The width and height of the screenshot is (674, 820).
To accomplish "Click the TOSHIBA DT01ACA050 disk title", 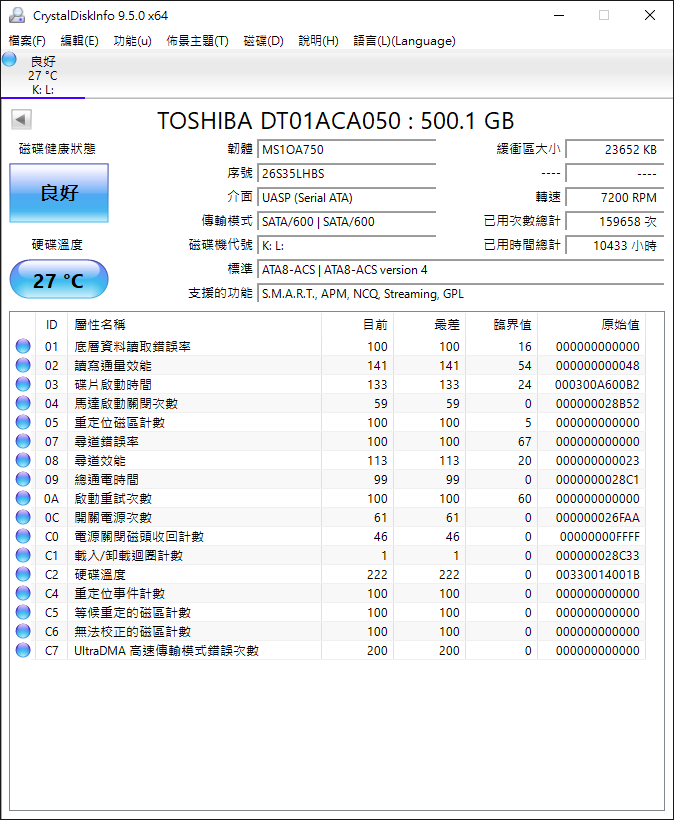I will tap(336, 121).
